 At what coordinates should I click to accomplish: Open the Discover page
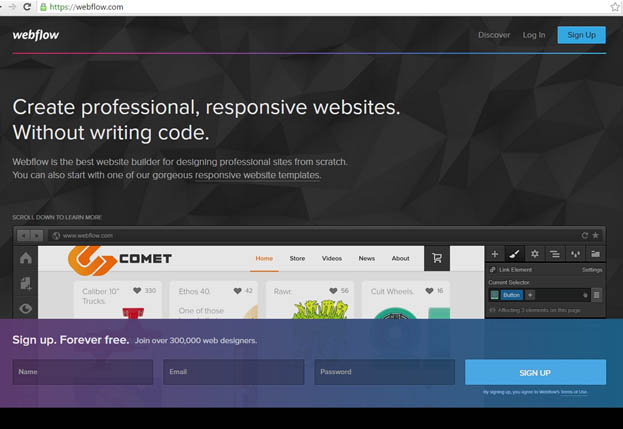[x=494, y=35]
